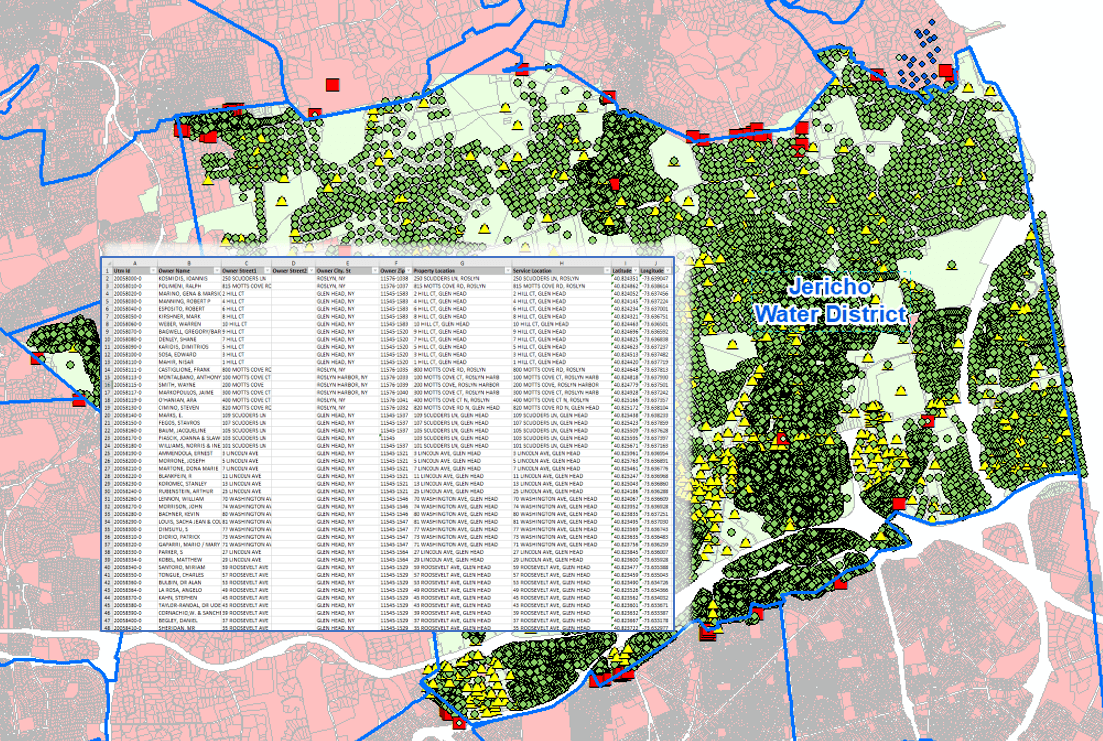
Task: Open the Owner Street2 filter dropdown arrow
Action: point(311,271)
